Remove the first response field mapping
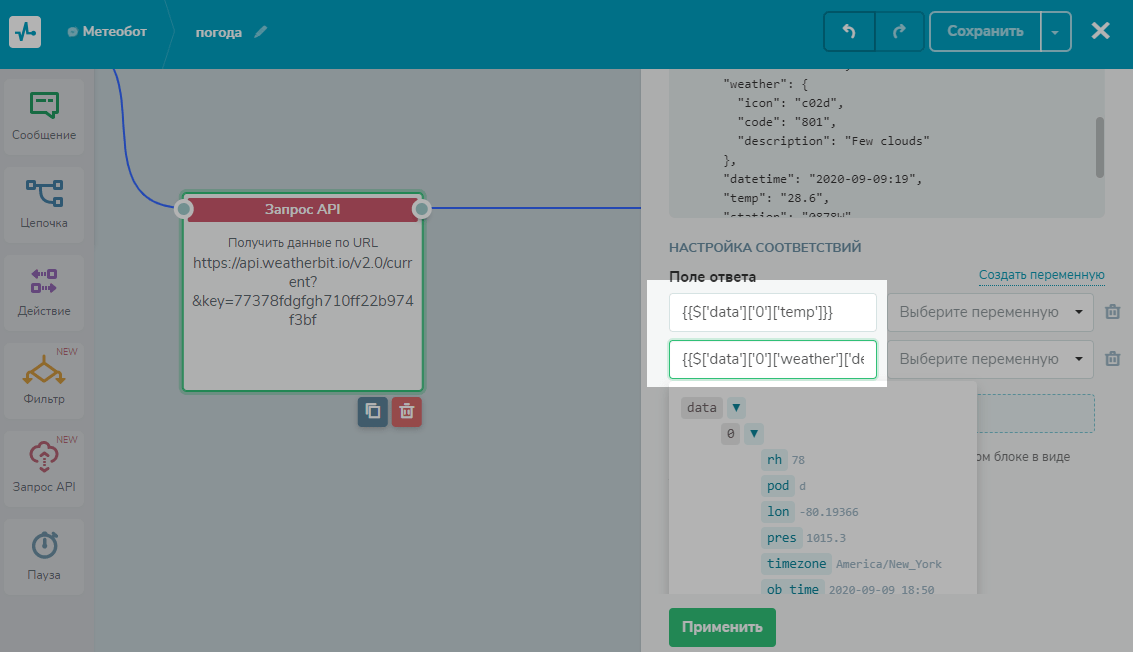1133x652 pixels. coord(1112,312)
